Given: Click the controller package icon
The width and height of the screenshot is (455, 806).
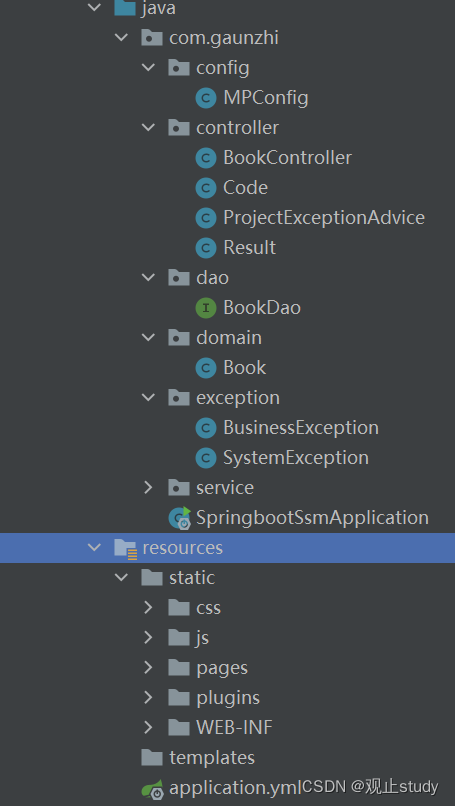Looking at the screenshot, I should pos(179,127).
